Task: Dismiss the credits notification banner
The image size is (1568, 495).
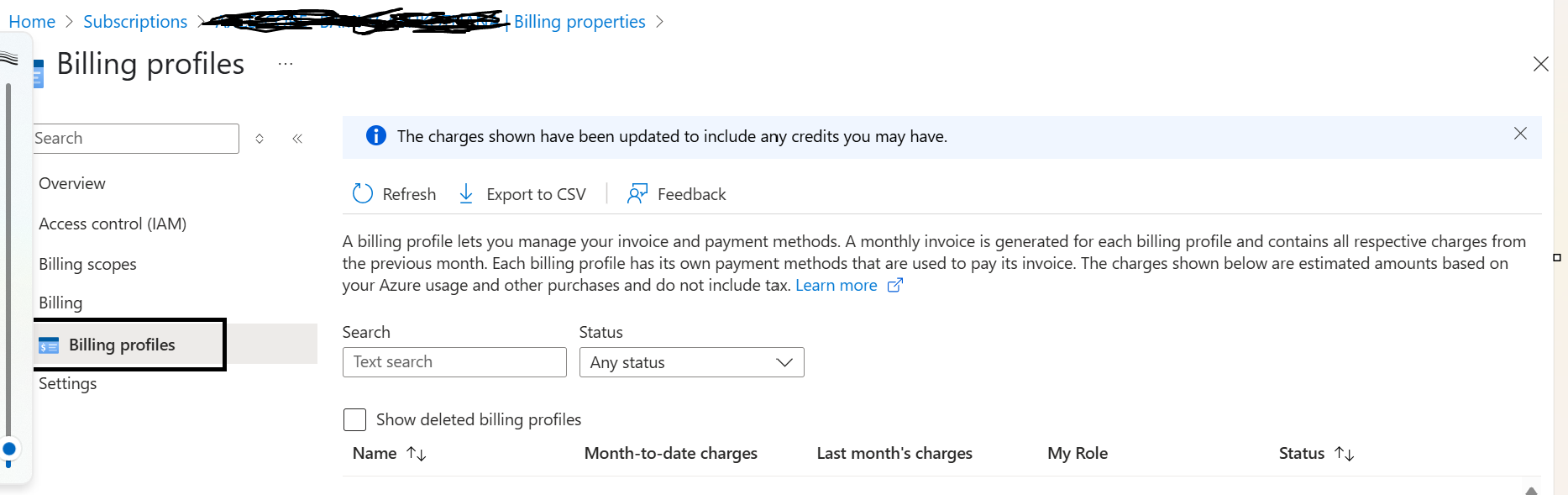Action: click(1520, 133)
